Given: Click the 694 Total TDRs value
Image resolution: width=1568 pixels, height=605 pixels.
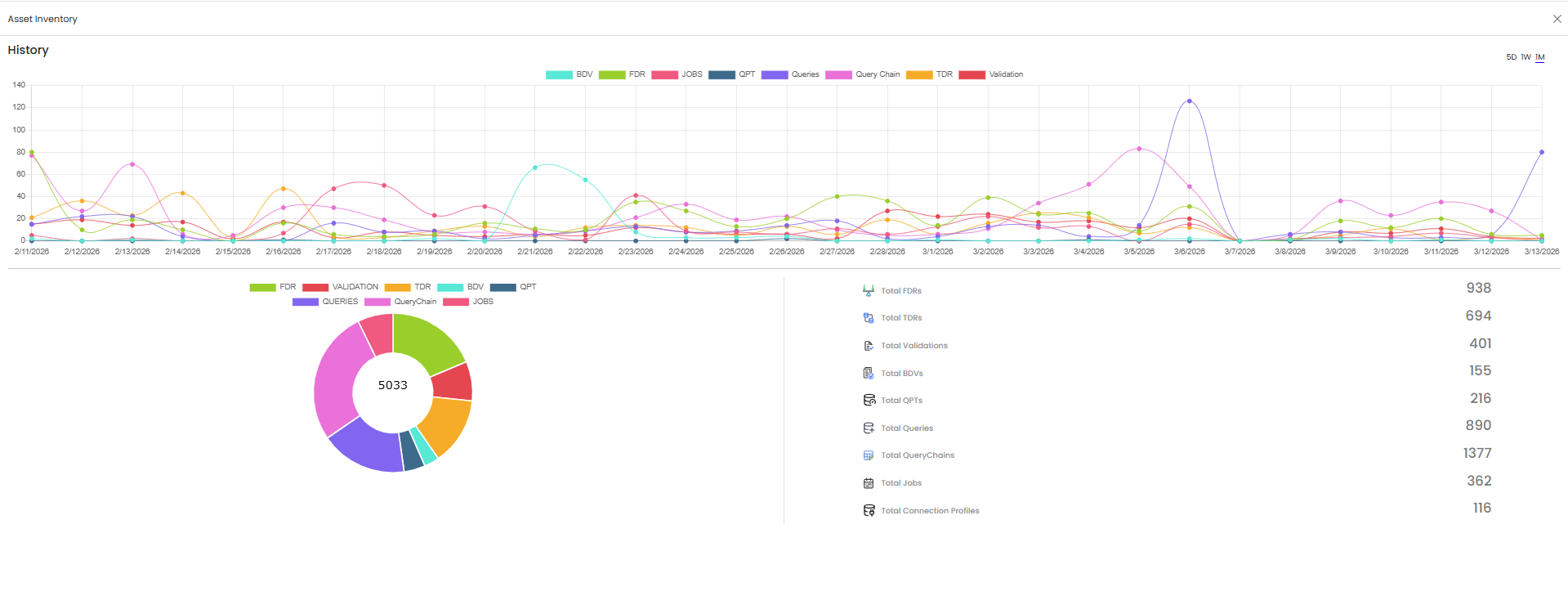Looking at the screenshot, I should pos(1479,316).
